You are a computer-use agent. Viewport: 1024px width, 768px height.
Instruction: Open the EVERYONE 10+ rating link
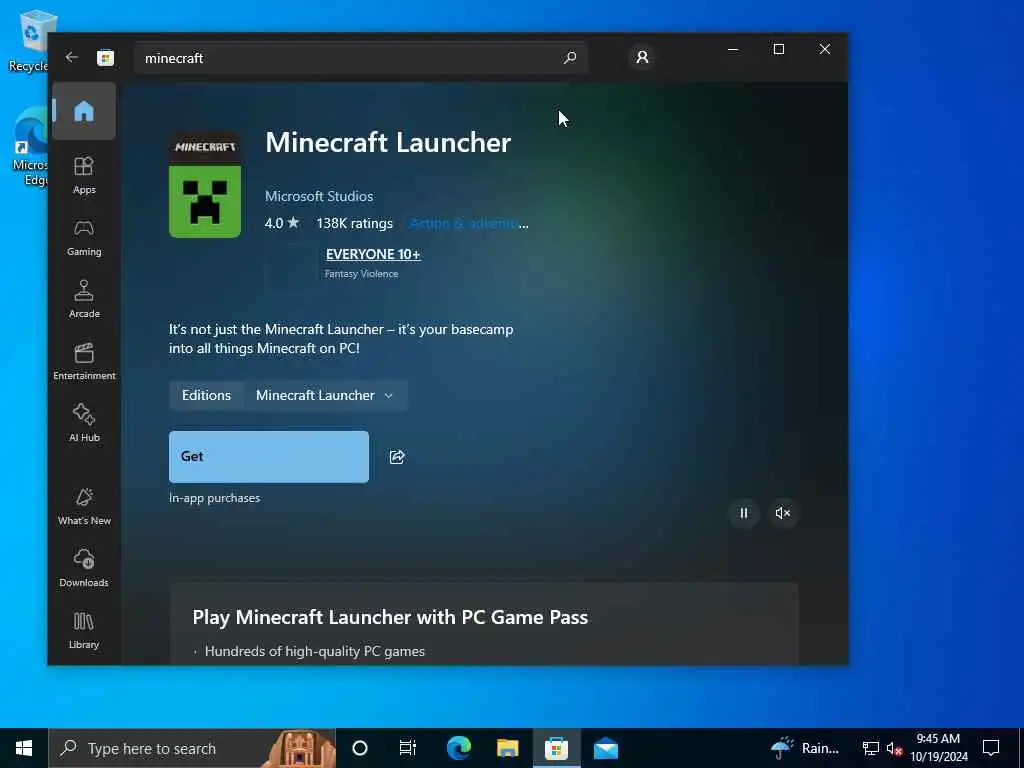[x=373, y=254]
